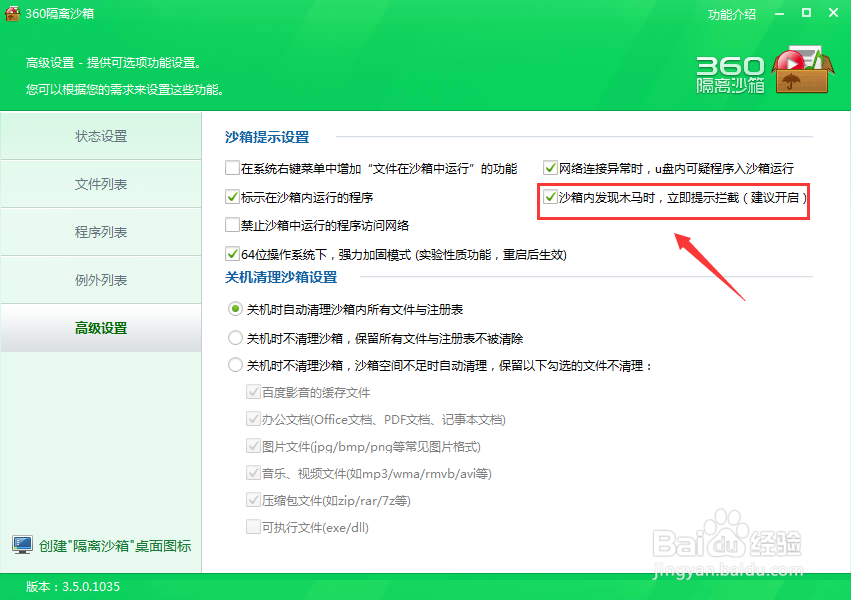
Task: Open the 例外列表 tab
Action: [x=101, y=280]
